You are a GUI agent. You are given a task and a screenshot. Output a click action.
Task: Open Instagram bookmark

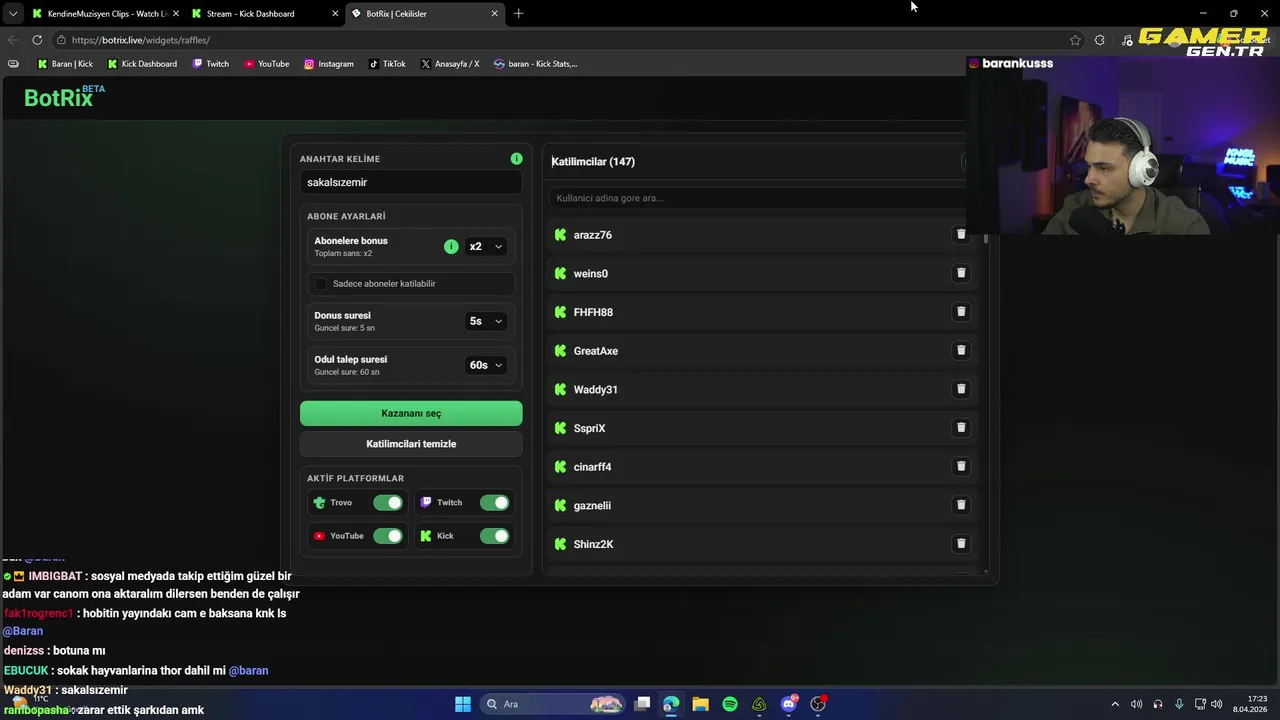point(329,64)
